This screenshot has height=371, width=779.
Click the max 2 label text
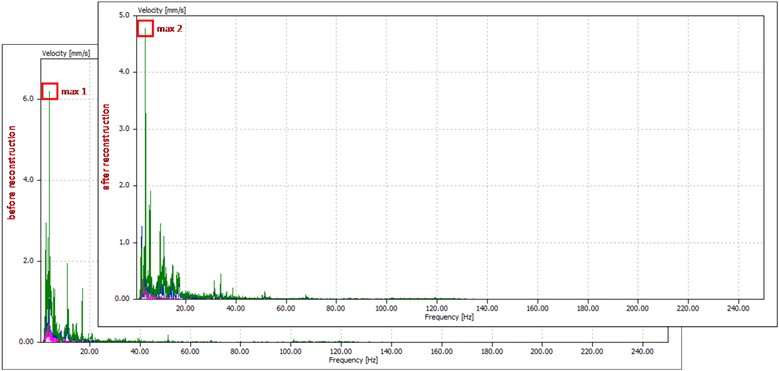[169, 29]
